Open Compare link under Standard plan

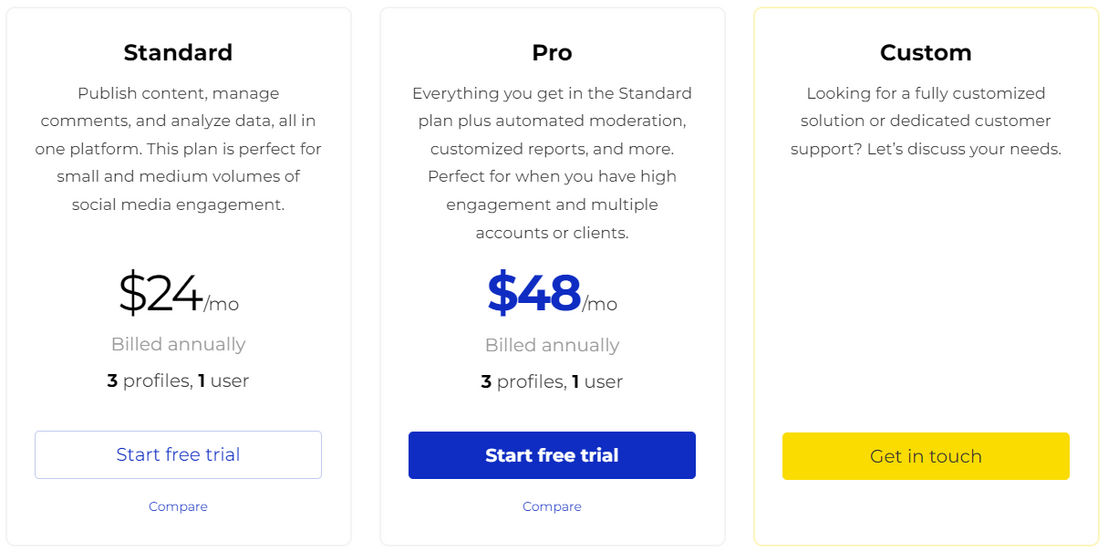coord(178,507)
